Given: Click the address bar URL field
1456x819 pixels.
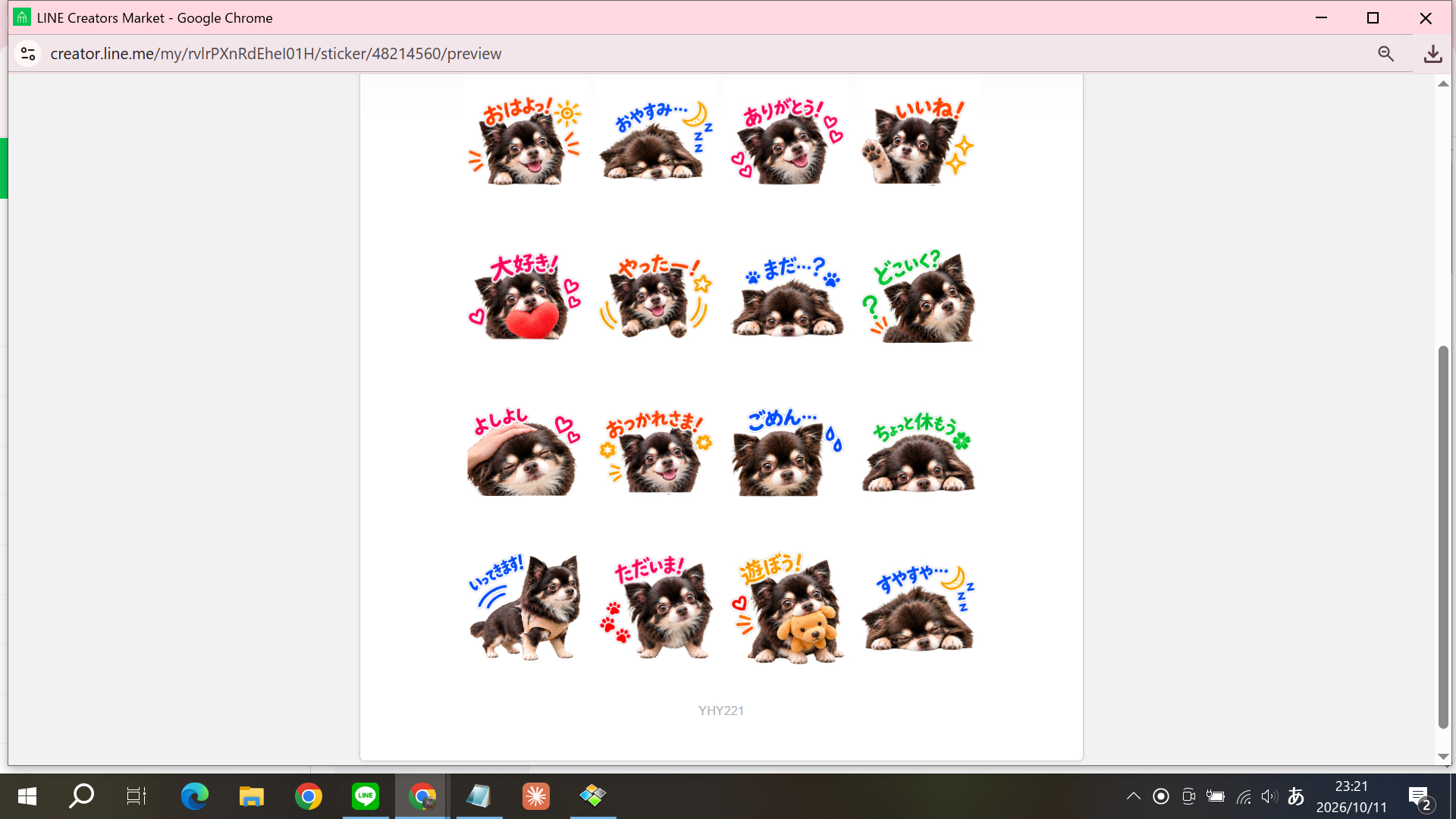Looking at the screenshot, I should [705, 54].
